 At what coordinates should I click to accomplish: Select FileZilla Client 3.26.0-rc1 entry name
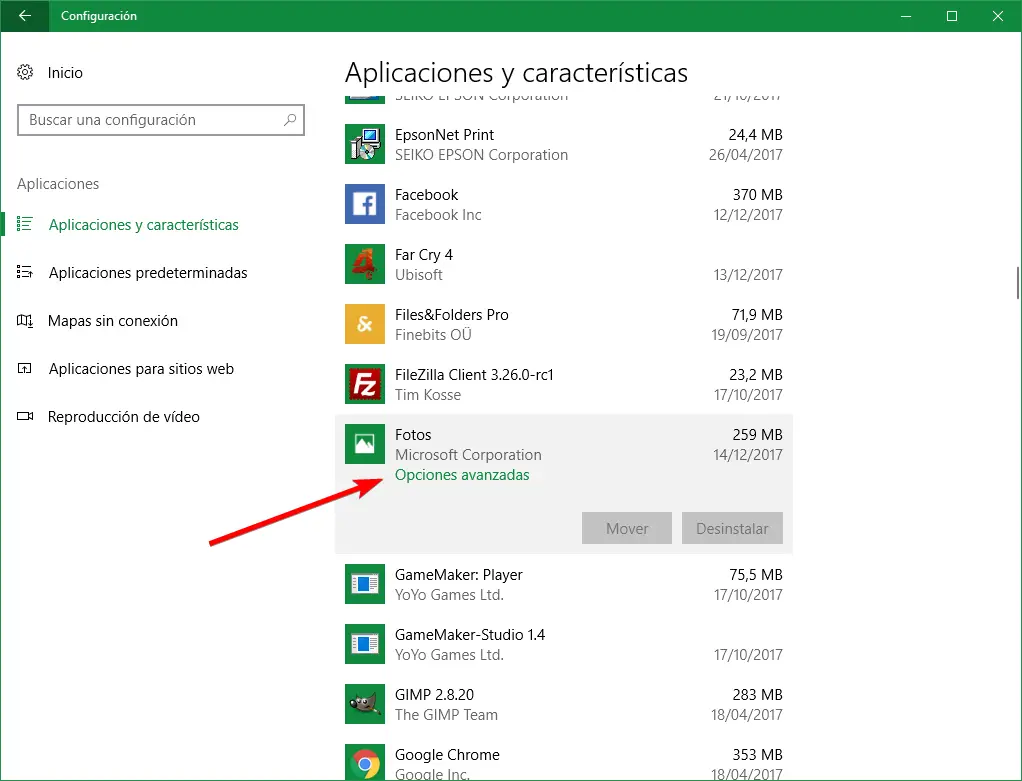pos(474,375)
